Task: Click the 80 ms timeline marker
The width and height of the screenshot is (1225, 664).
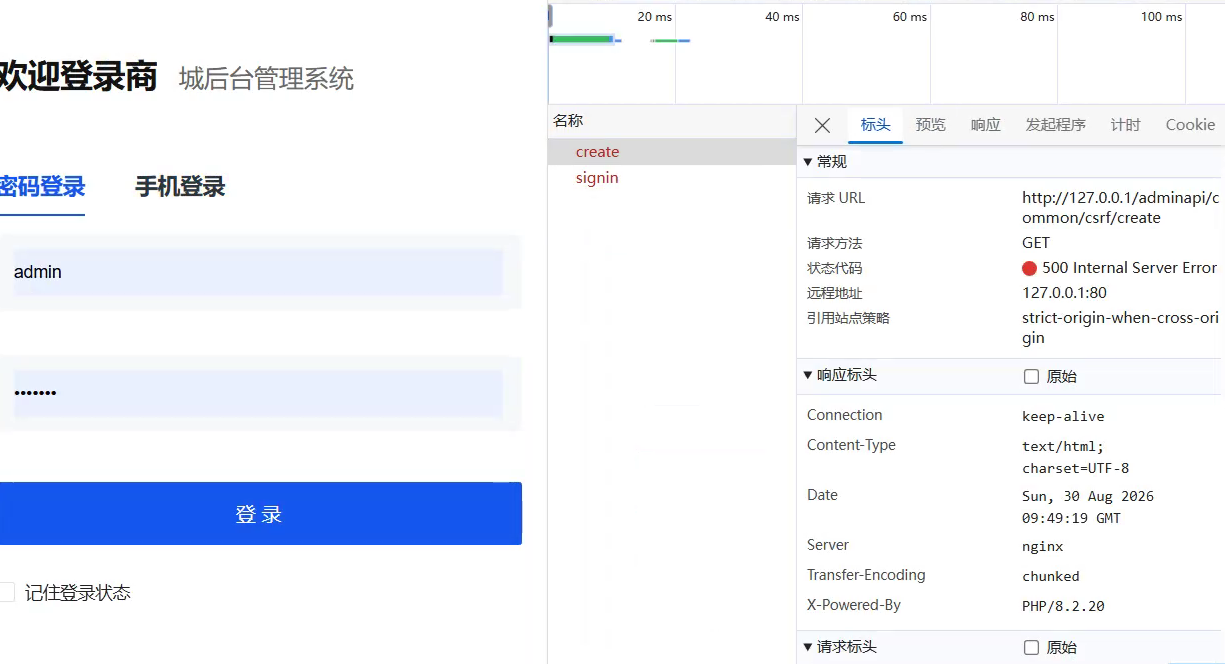Action: pyautogui.click(x=1037, y=17)
